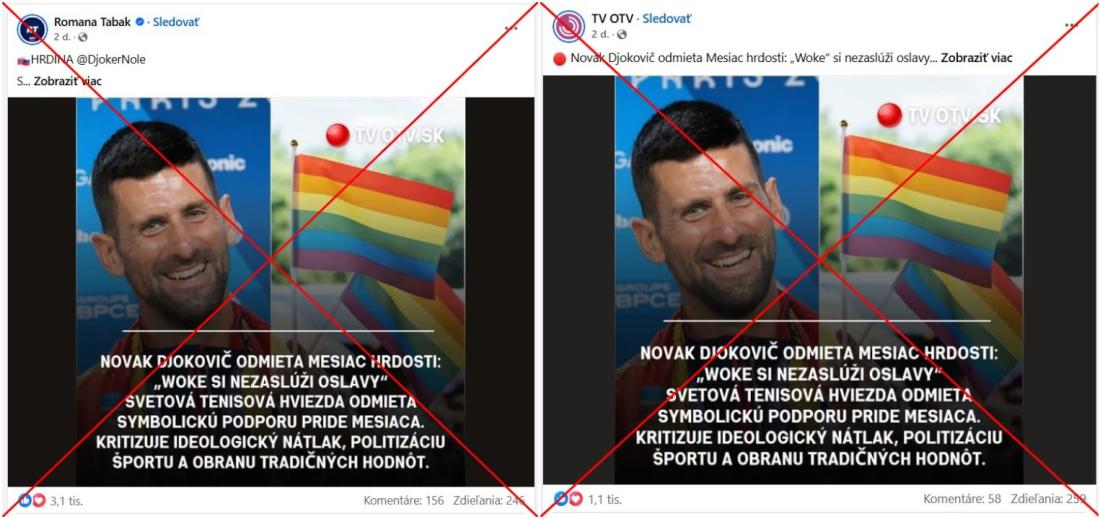Follow TV OTV via Sledovať
Viewport: 1100px width, 519px height.
pyautogui.click(x=666, y=19)
